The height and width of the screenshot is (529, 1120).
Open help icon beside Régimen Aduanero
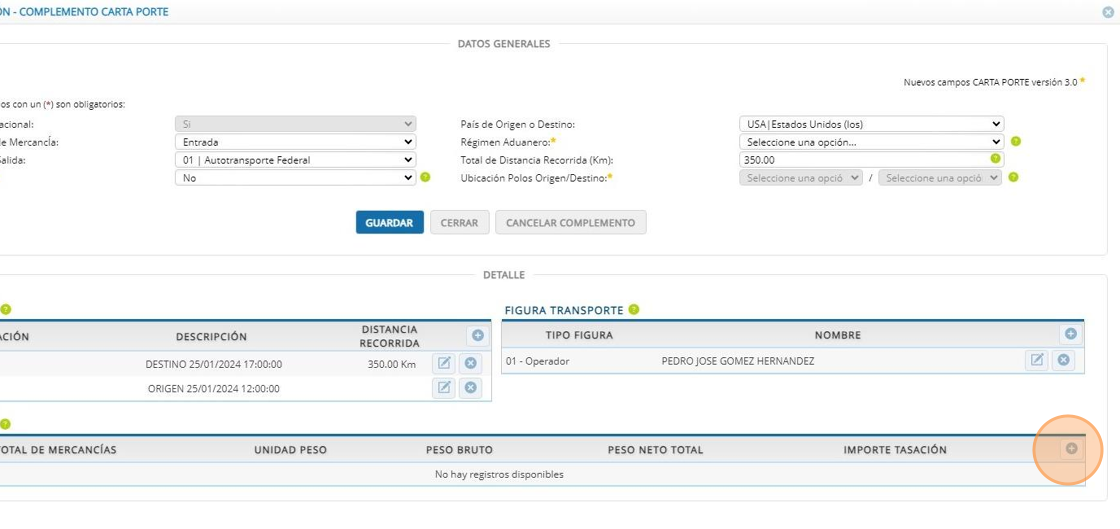pyautogui.click(x=1016, y=141)
